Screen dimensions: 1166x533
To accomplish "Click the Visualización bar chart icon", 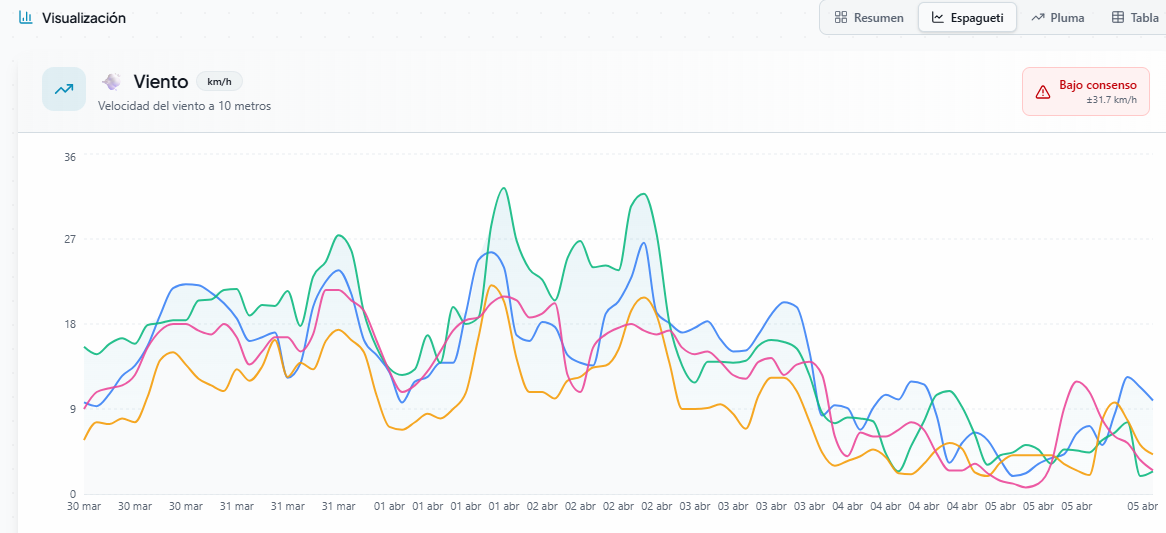I will pyautogui.click(x=26, y=18).
